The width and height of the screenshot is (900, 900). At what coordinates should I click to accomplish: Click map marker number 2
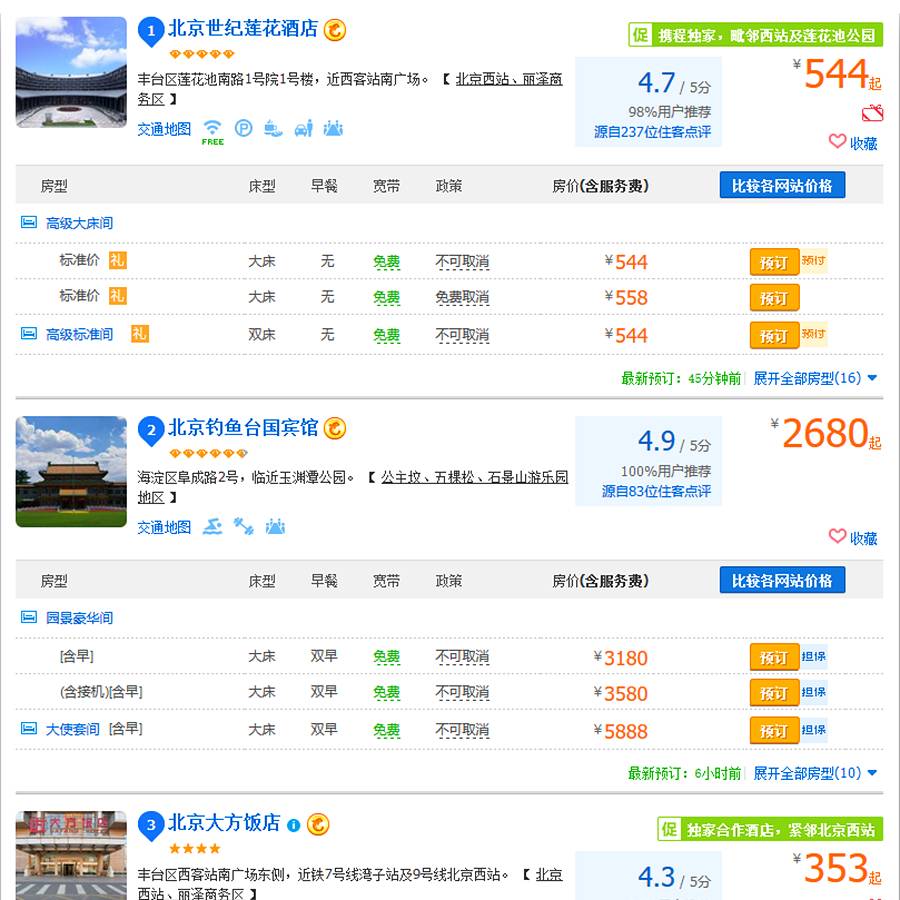point(151,430)
